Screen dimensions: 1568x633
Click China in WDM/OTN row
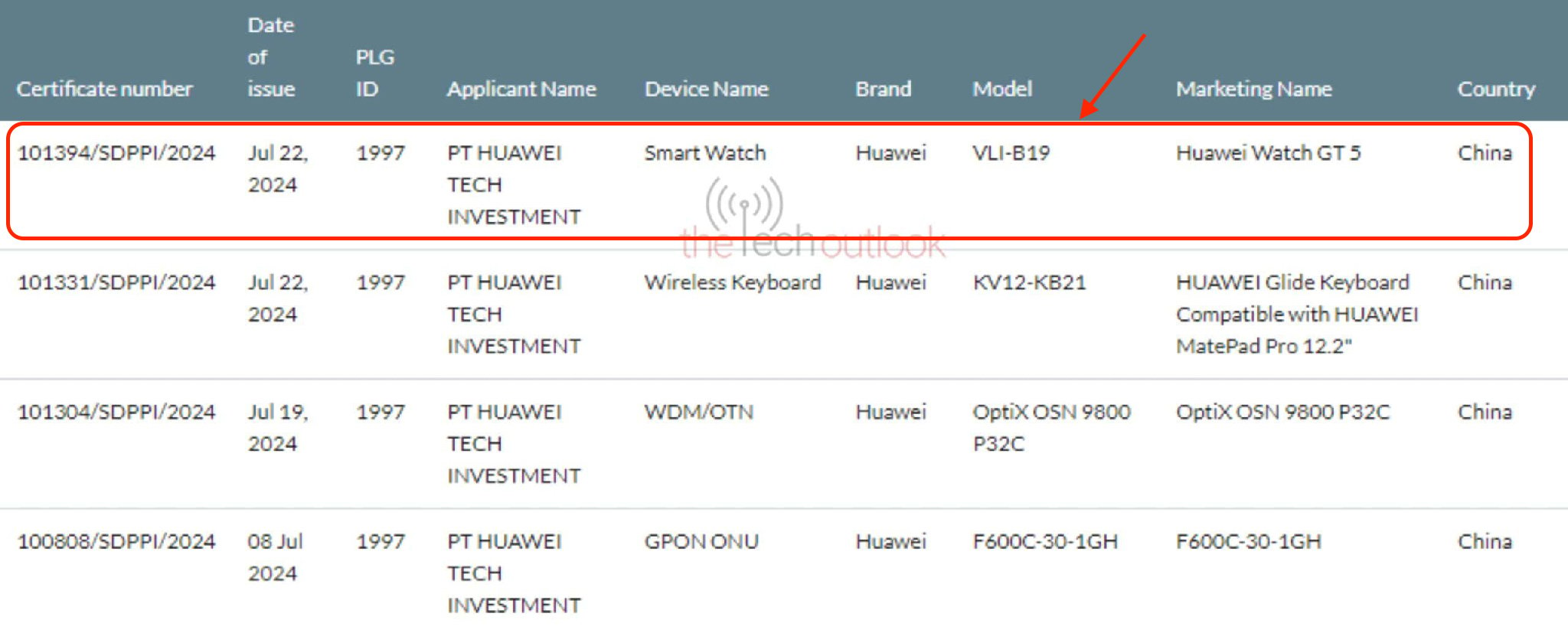1485,412
